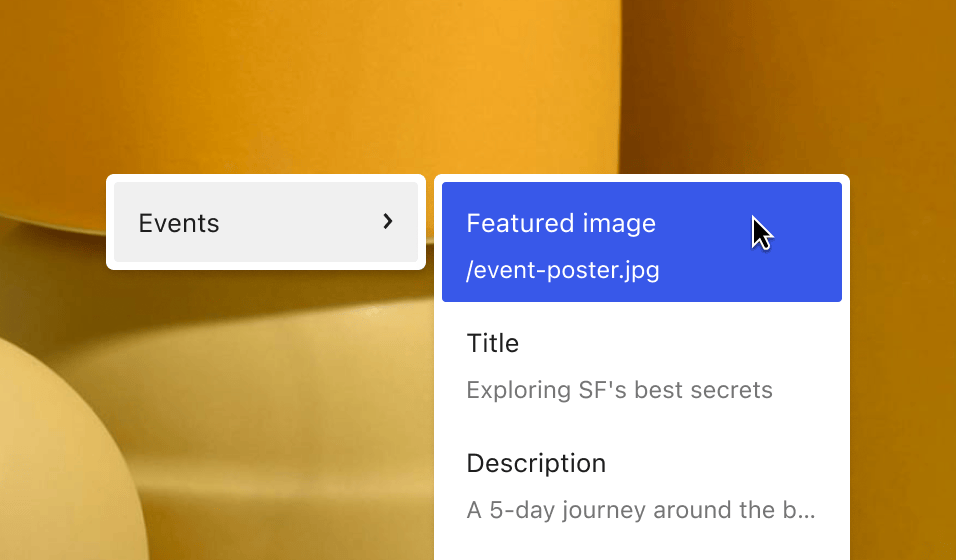Click the "Events" label text

(x=179, y=223)
